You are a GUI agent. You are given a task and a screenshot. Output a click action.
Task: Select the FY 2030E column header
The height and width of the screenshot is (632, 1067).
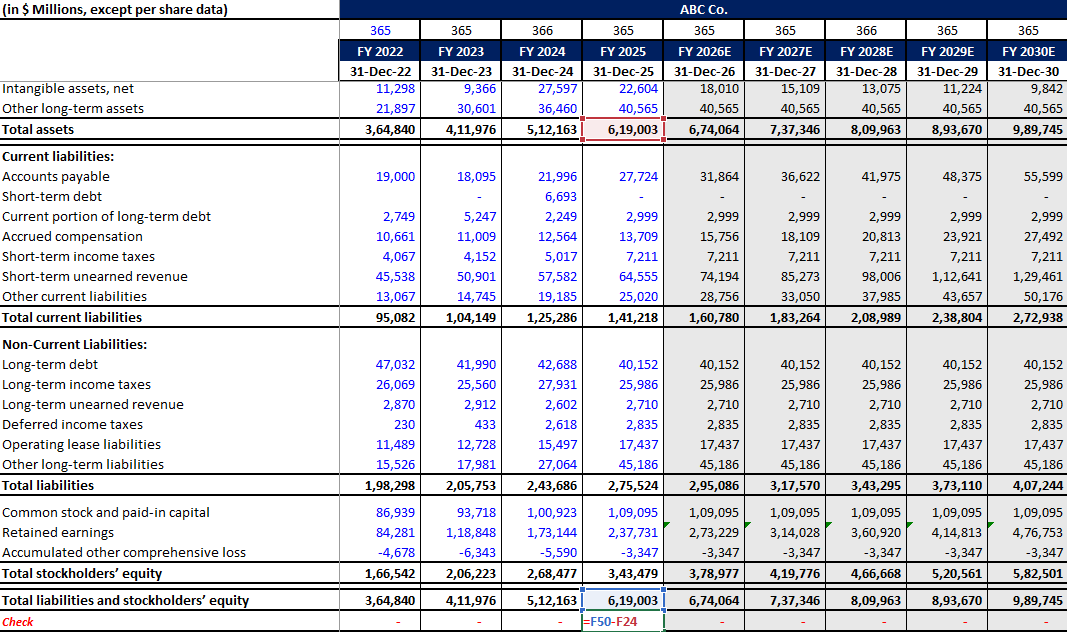1027,51
